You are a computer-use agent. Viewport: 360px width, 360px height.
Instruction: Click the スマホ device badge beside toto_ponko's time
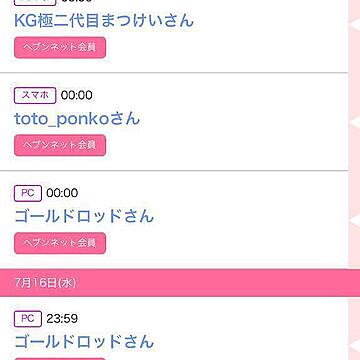35,95
